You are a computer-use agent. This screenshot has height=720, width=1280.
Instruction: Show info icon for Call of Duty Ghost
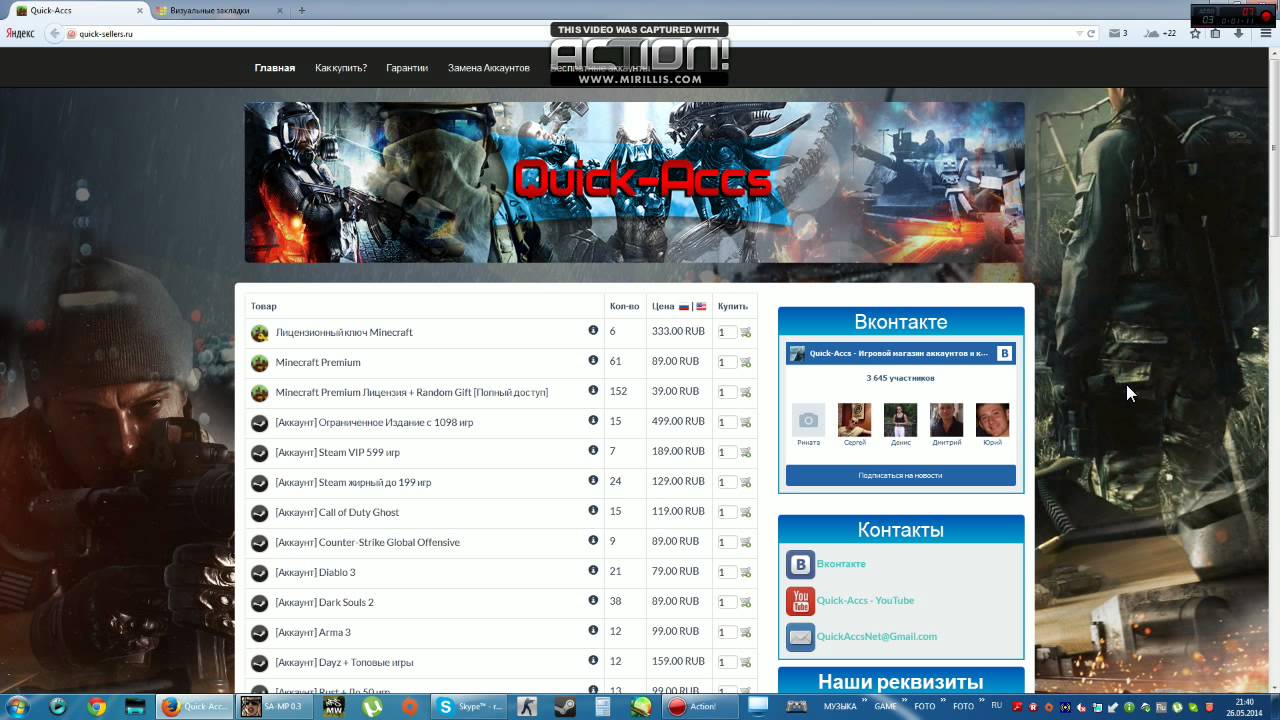593,510
